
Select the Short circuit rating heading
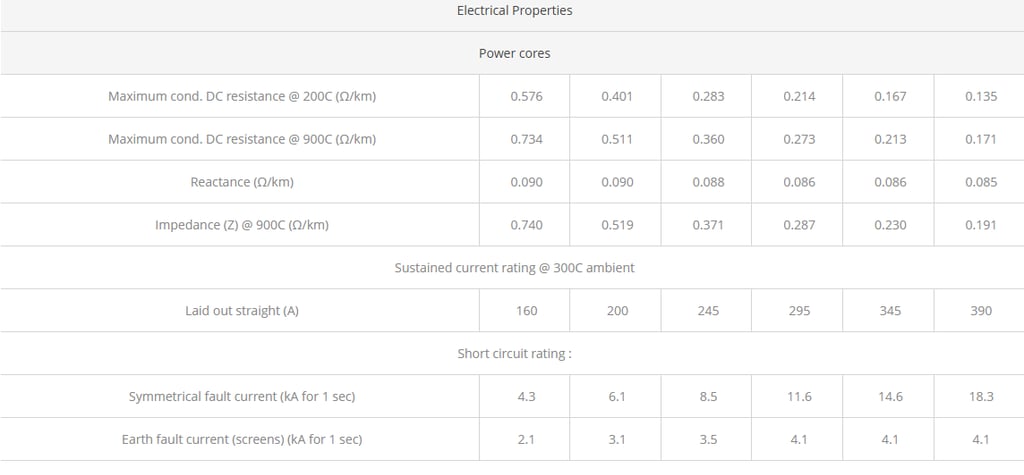point(515,353)
